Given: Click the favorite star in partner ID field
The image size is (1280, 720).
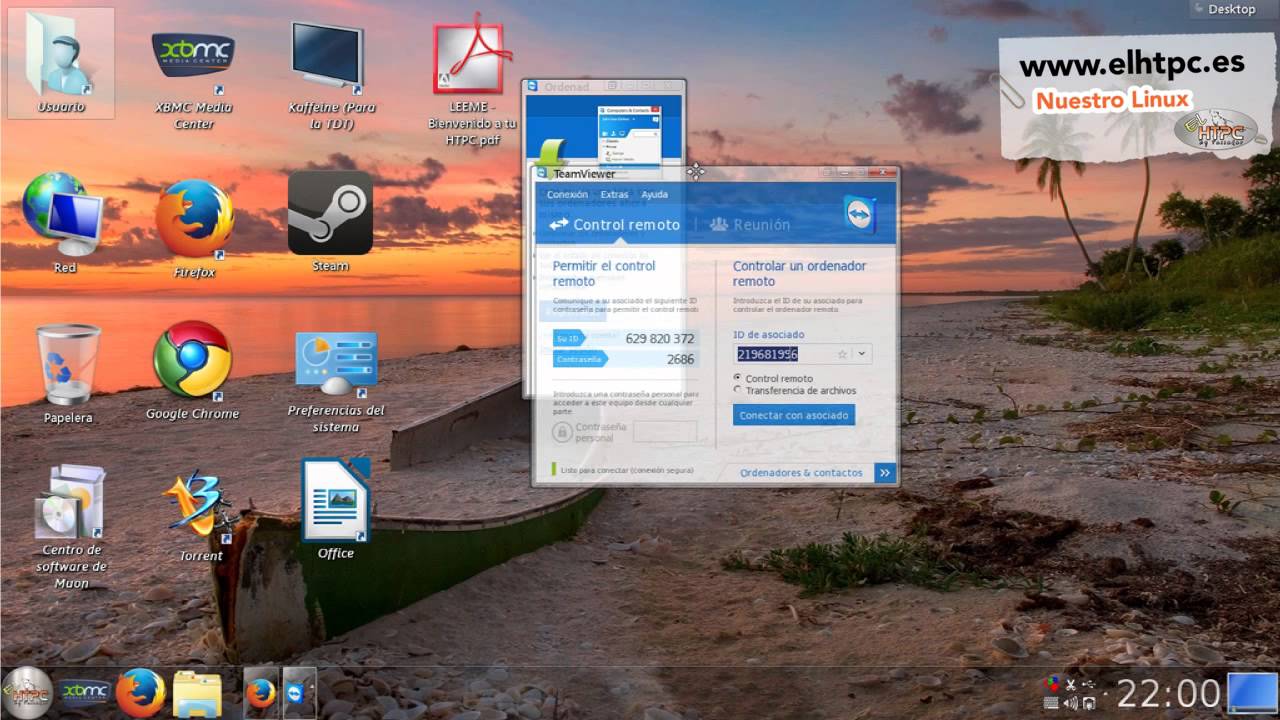Looking at the screenshot, I should coord(842,354).
